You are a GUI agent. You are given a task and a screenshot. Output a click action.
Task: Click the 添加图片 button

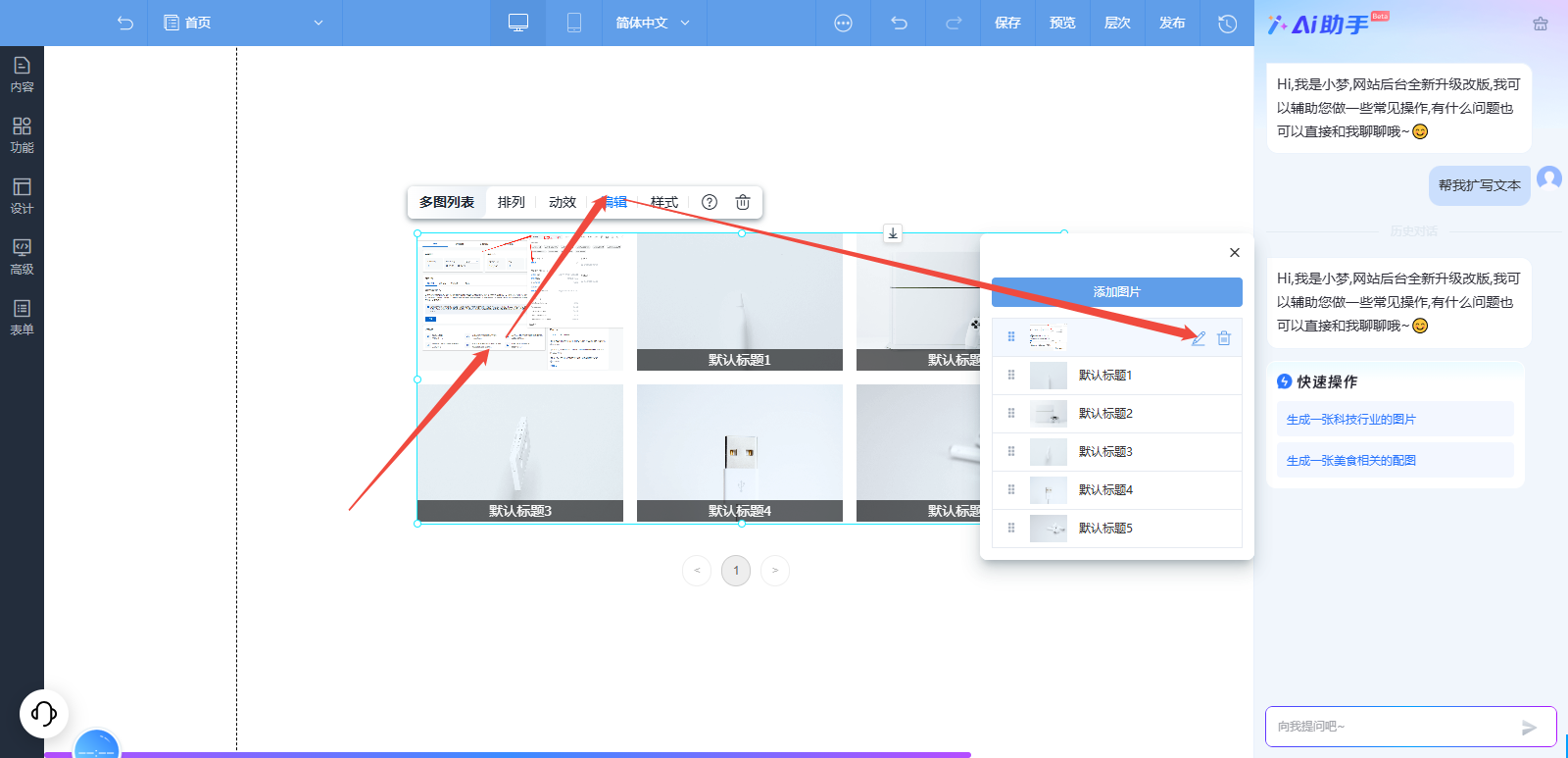click(1117, 292)
